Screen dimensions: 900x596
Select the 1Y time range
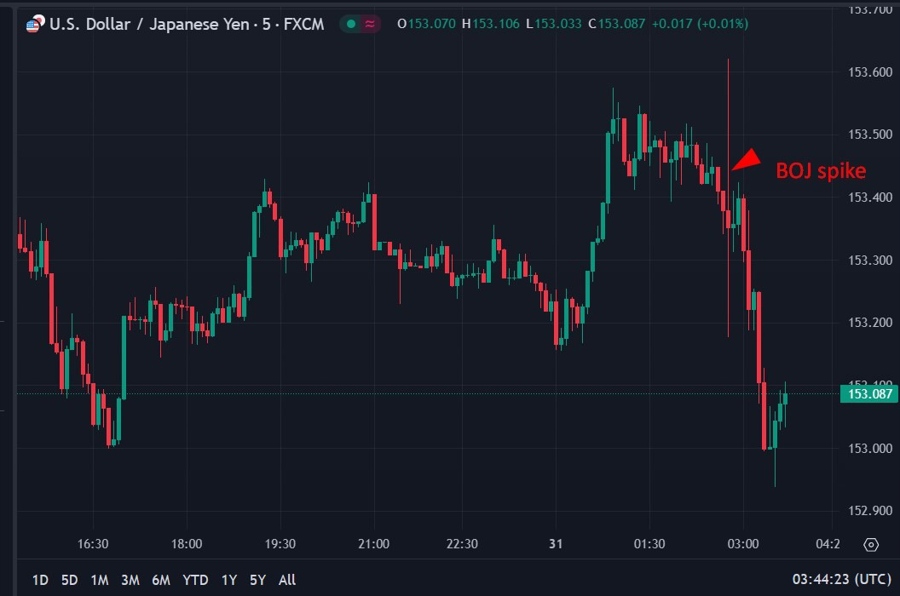(229, 580)
